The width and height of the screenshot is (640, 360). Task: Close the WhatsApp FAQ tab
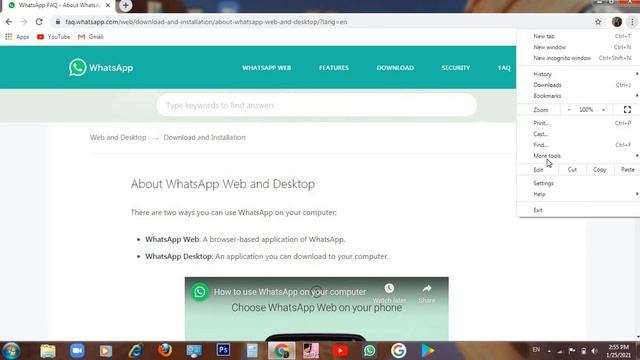[108, 5]
